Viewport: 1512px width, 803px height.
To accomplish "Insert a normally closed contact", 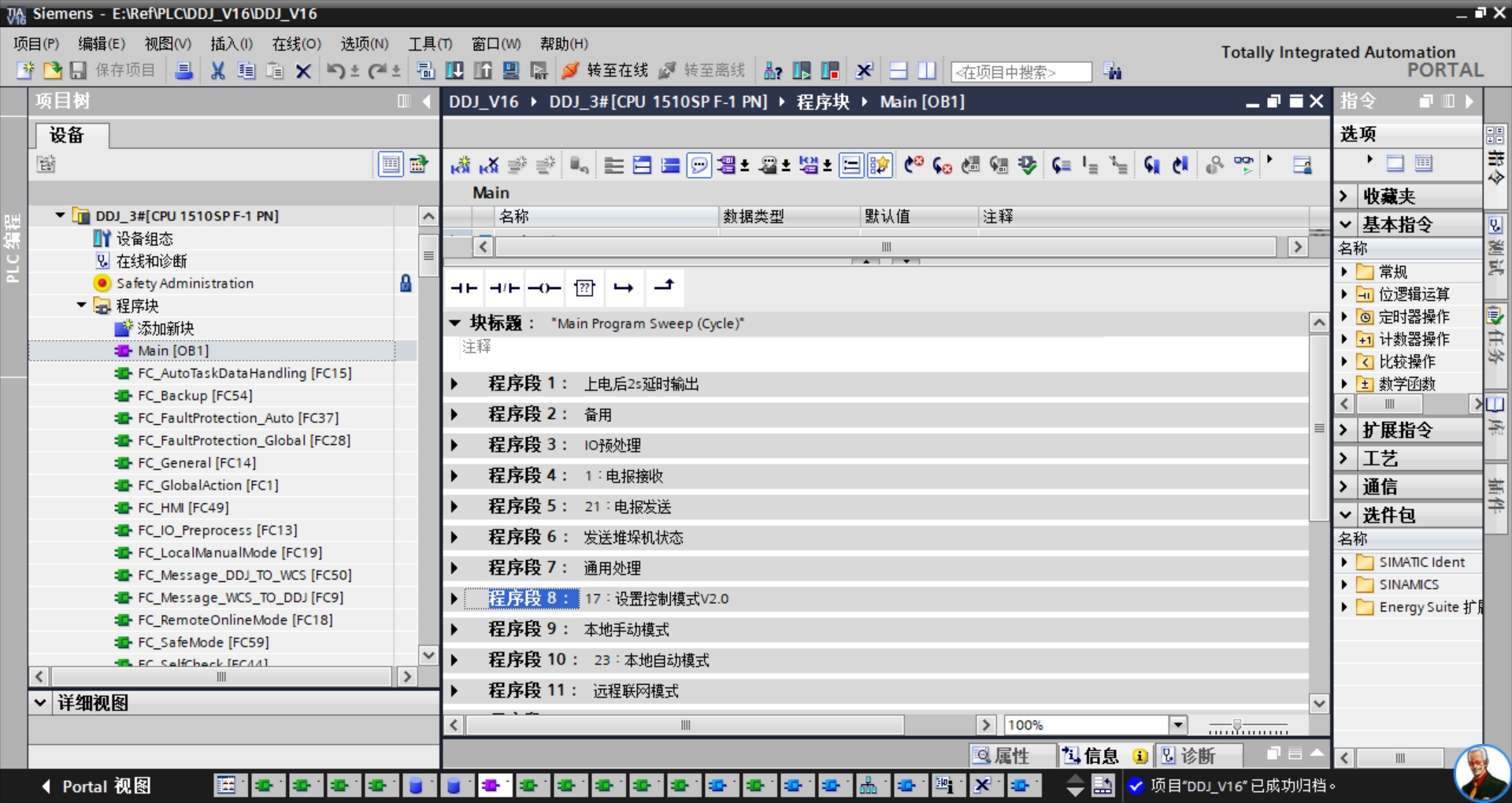I will pyautogui.click(x=505, y=288).
